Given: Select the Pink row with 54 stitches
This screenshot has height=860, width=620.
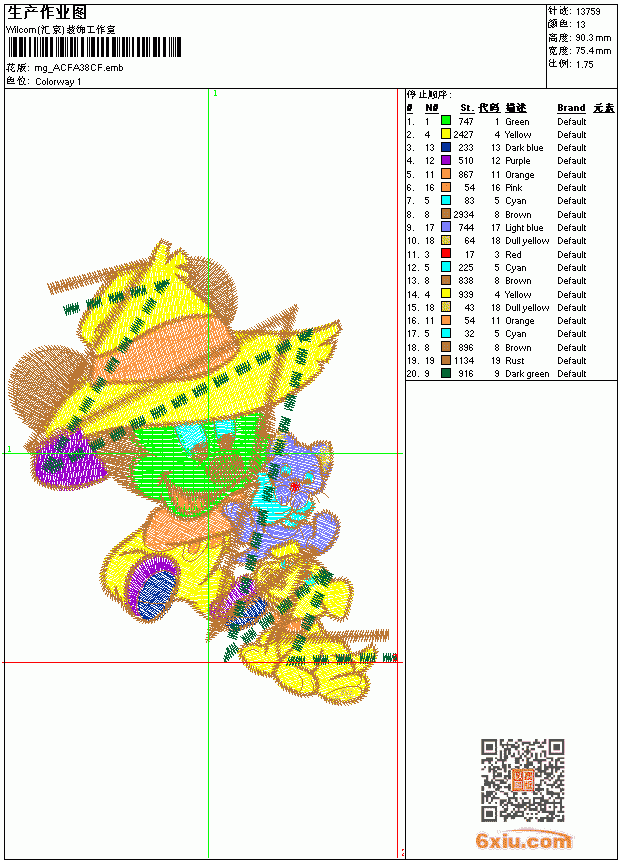Looking at the screenshot, I should [x=511, y=188].
